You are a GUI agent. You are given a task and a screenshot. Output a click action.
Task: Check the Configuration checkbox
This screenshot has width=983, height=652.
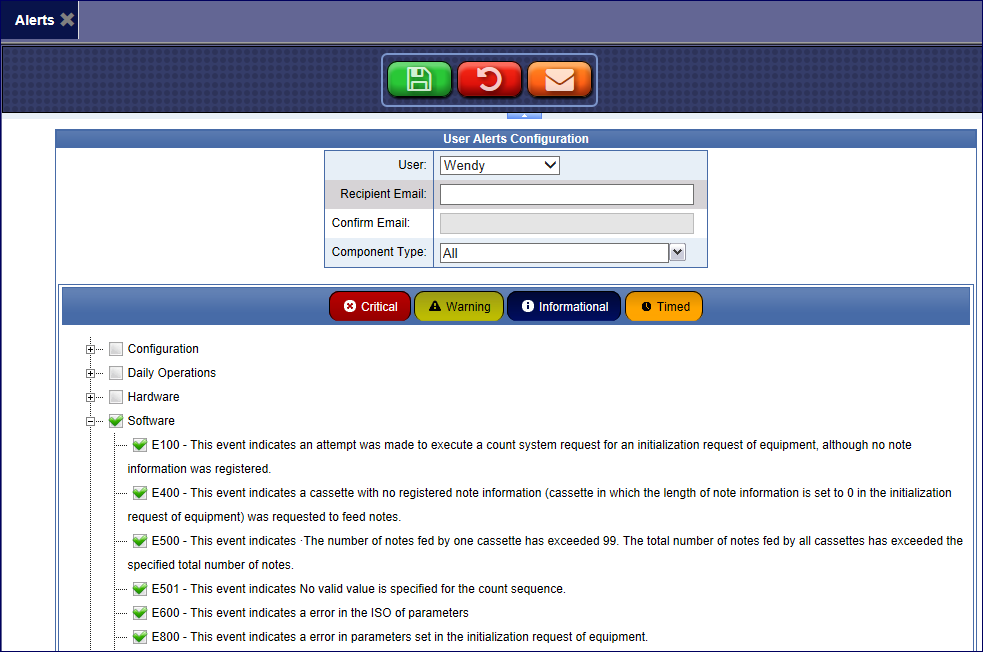coord(116,349)
